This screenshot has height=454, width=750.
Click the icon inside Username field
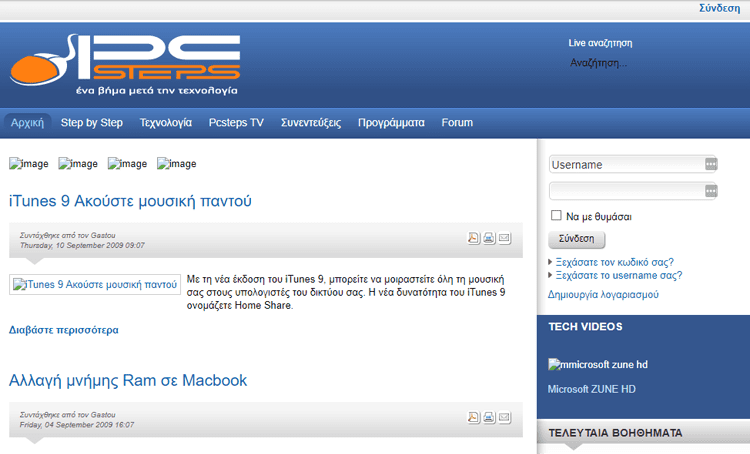(x=711, y=164)
